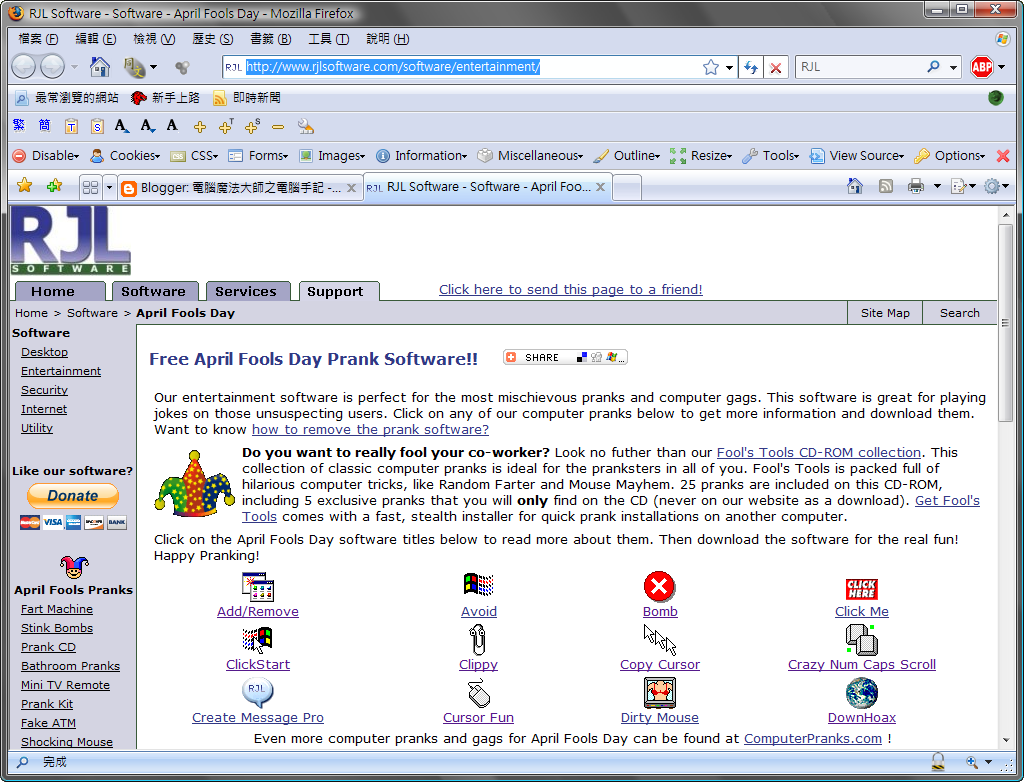Follow the ComputerPranks.com link
This screenshot has width=1024, height=782.
[813, 738]
